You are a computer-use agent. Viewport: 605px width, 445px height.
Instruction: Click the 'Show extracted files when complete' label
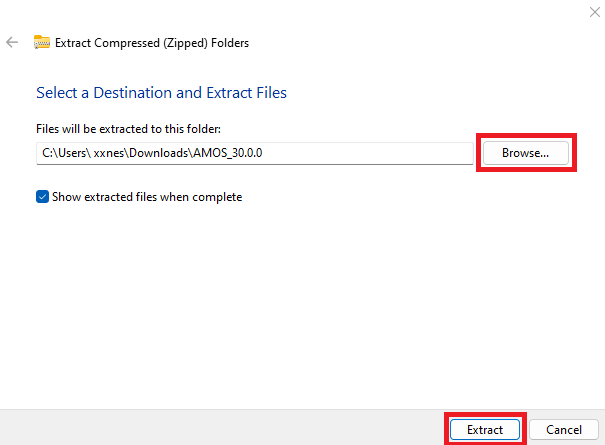pos(146,197)
